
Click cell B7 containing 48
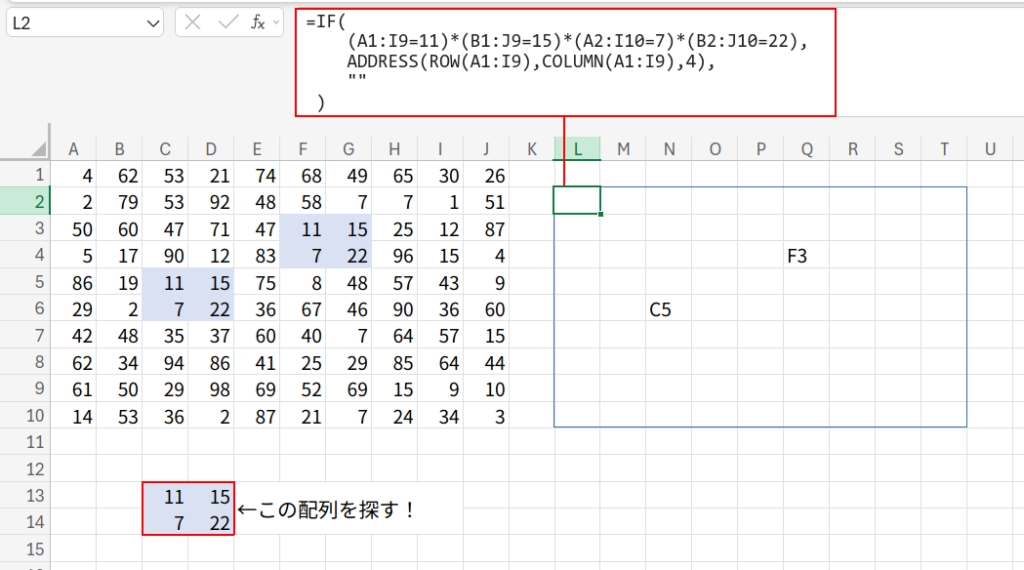(119, 336)
